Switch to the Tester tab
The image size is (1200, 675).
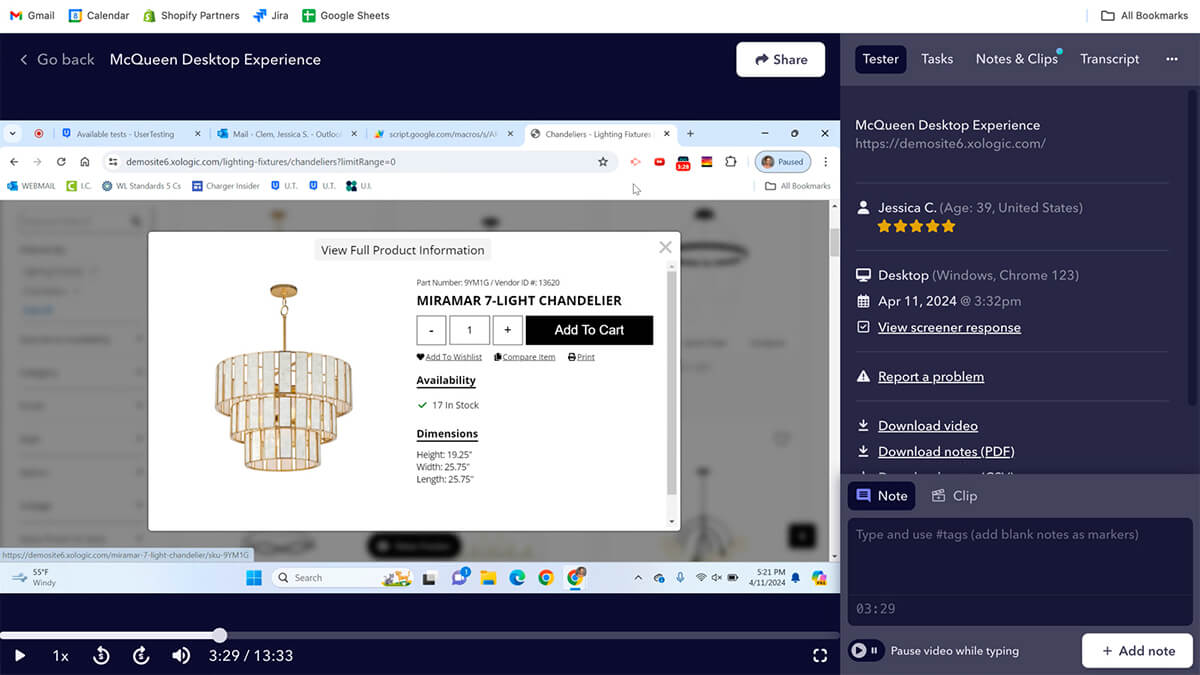coord(881,59)
